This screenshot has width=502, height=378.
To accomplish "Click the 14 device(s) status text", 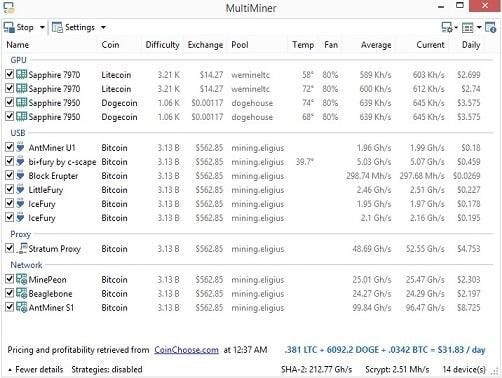I will coord(464,369).
